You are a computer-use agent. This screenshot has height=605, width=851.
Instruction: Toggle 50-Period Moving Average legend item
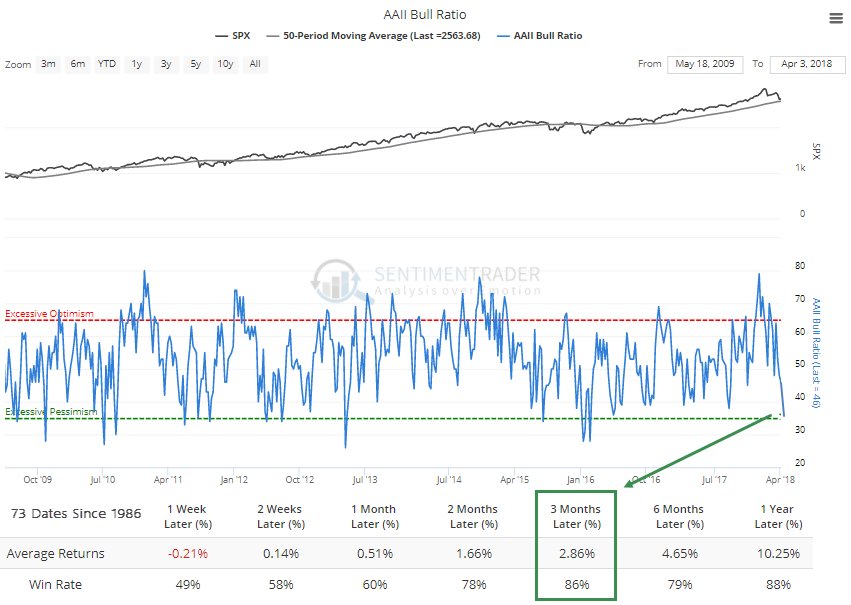[373, 36]
